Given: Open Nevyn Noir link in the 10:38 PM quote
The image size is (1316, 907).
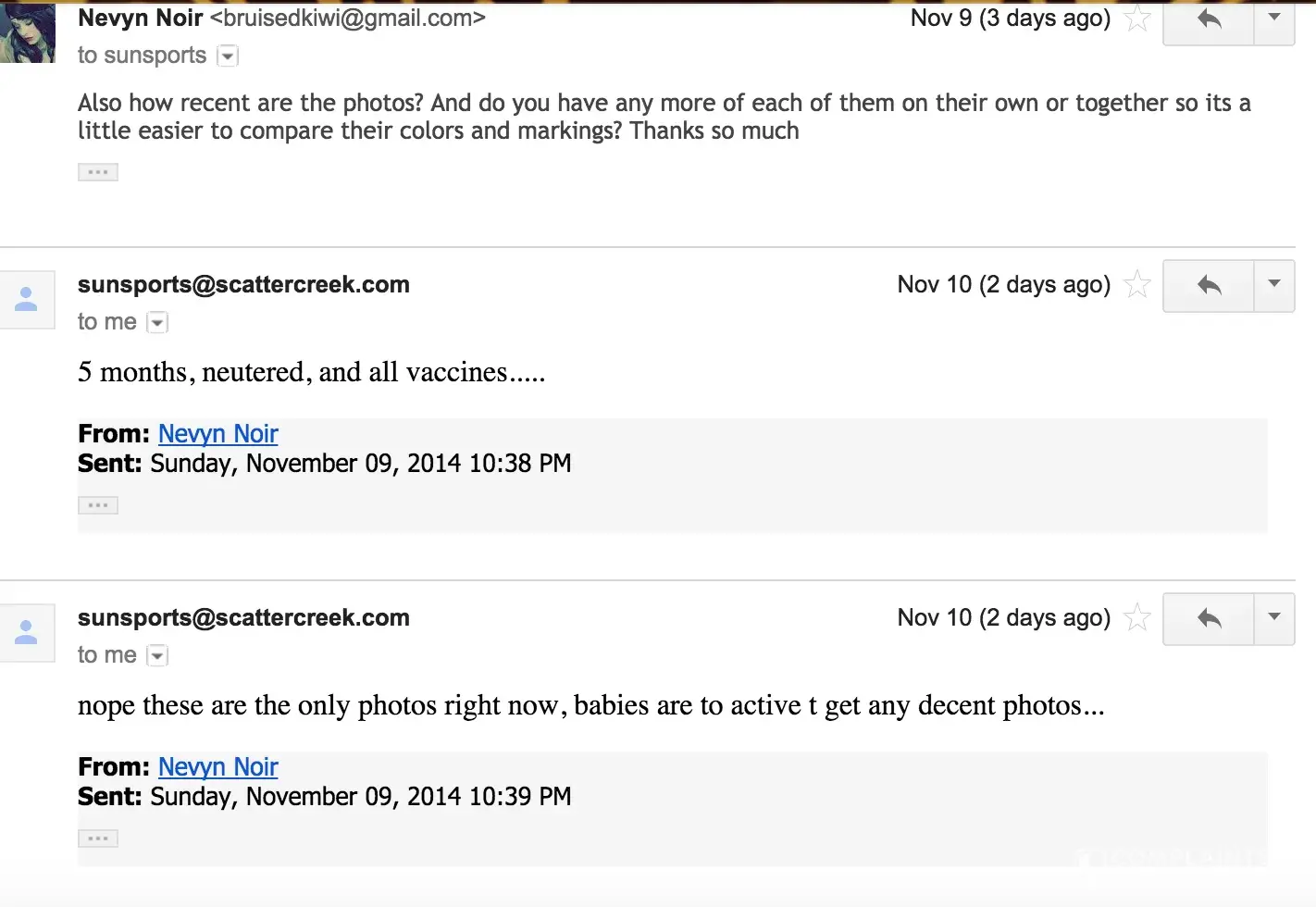Looking at the screenshot, I should point(217,434).
